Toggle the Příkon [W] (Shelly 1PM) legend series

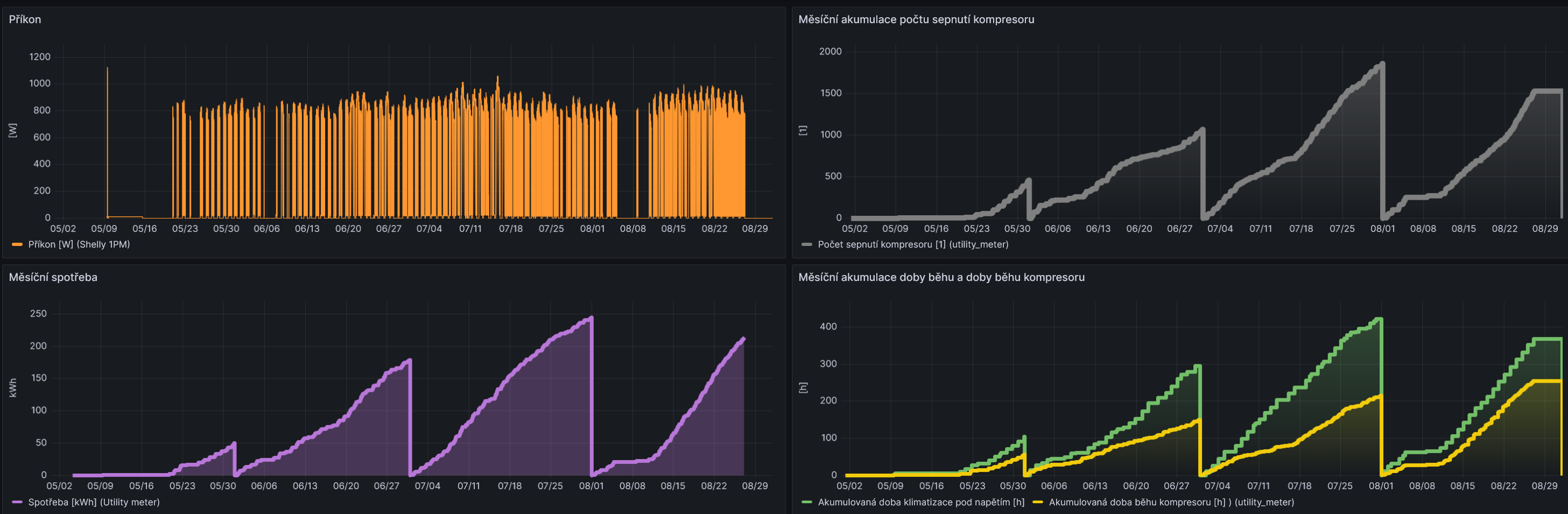pos(79,244)
